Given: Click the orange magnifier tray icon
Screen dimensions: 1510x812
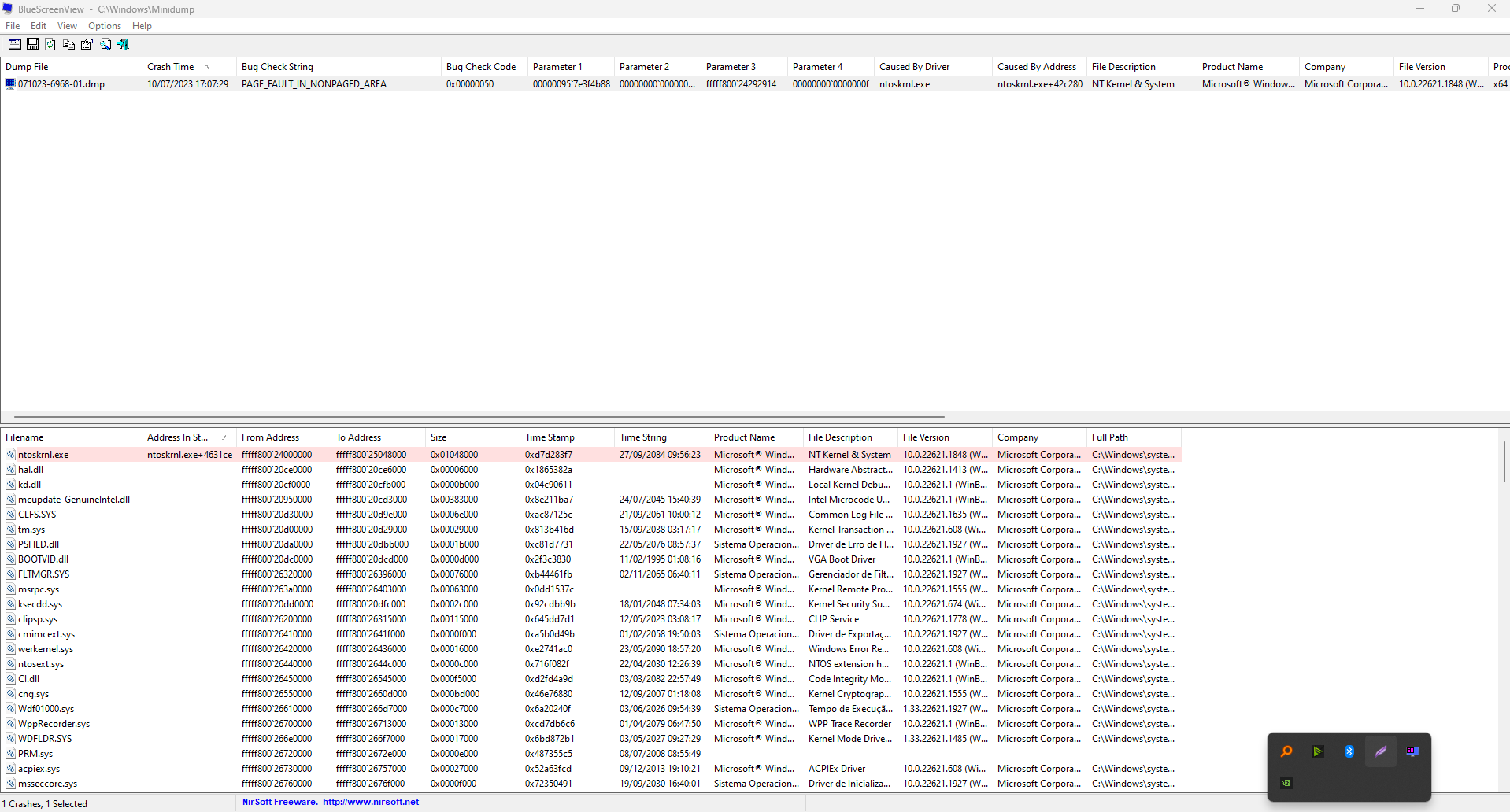Looking at the screenshot, I should [1286, 751].
